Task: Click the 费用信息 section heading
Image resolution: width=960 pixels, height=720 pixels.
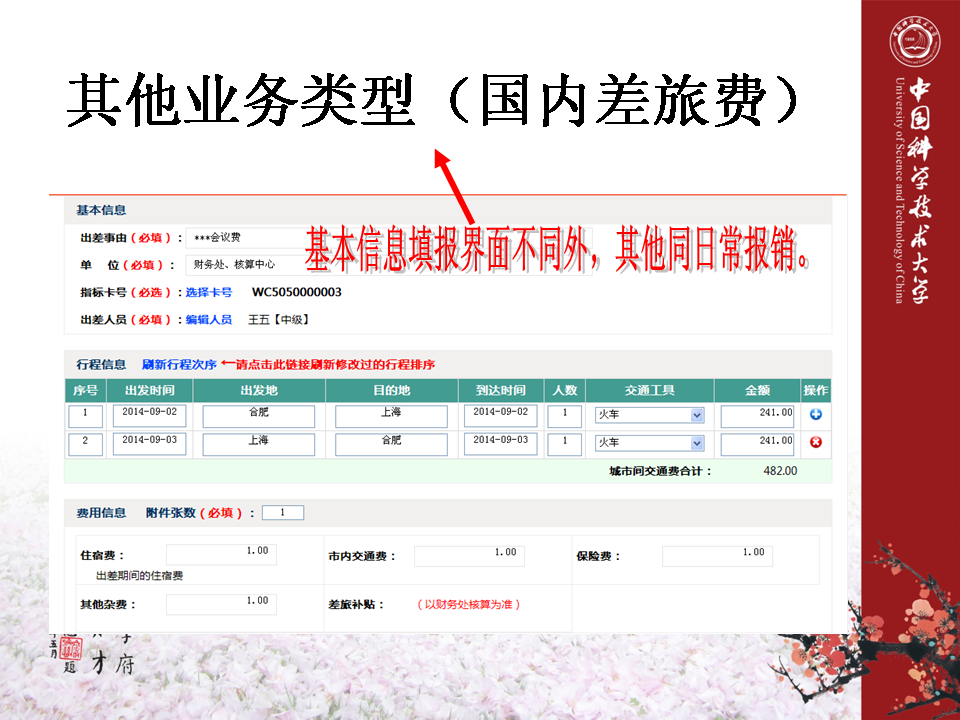Action: [101, 513]
